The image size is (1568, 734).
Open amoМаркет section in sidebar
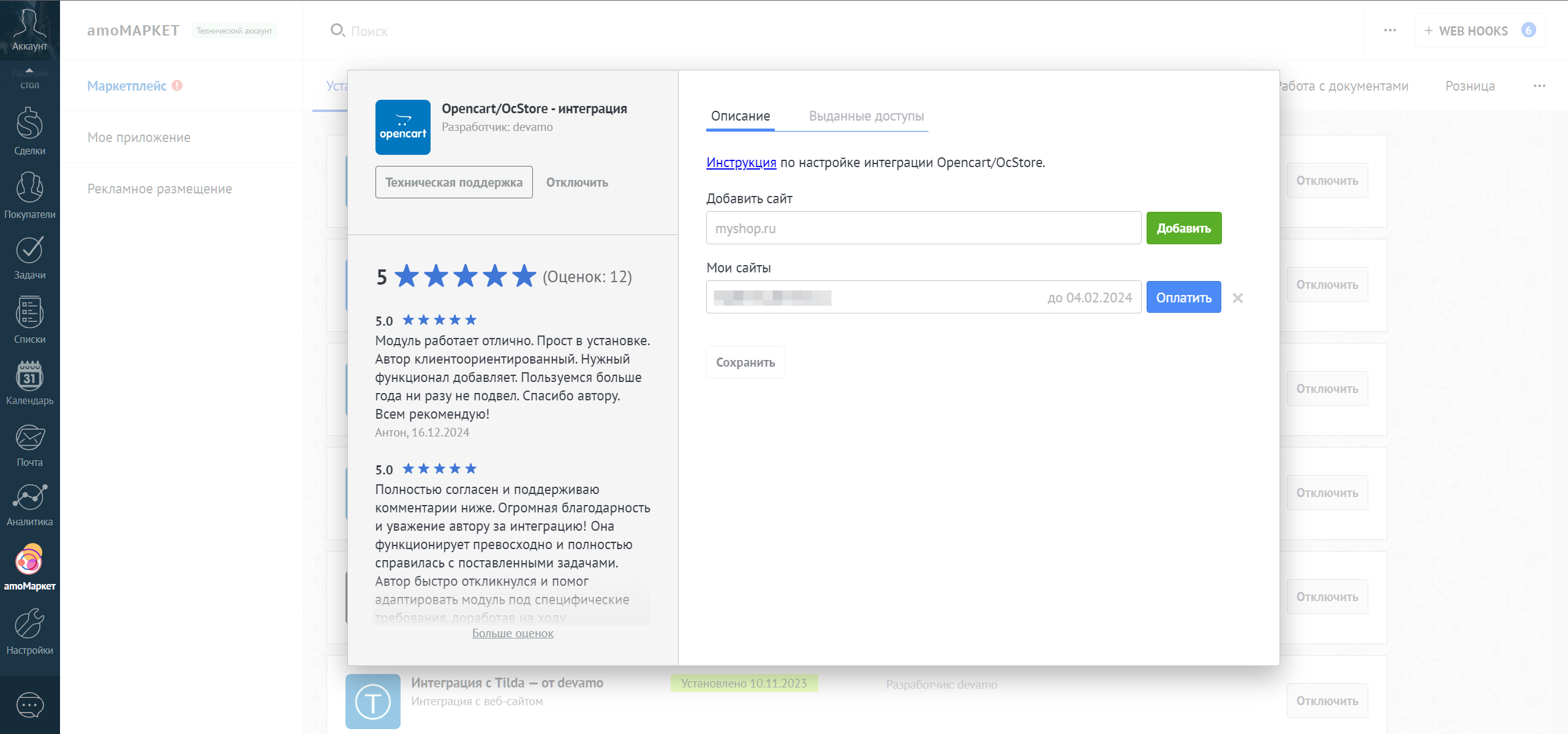pyautogui.click(x=29, y=567)
